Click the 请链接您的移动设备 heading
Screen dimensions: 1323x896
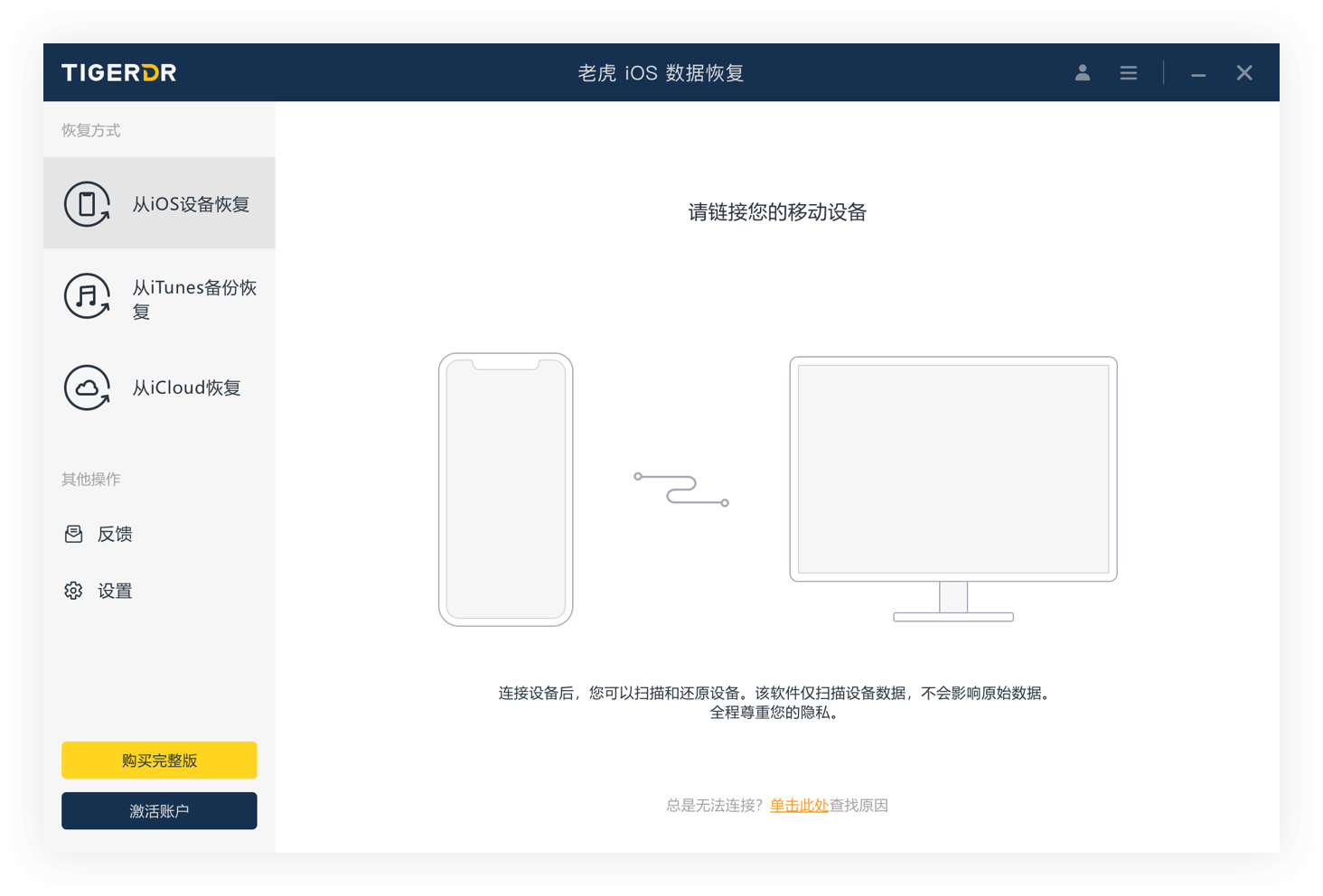tap(777, 212)
